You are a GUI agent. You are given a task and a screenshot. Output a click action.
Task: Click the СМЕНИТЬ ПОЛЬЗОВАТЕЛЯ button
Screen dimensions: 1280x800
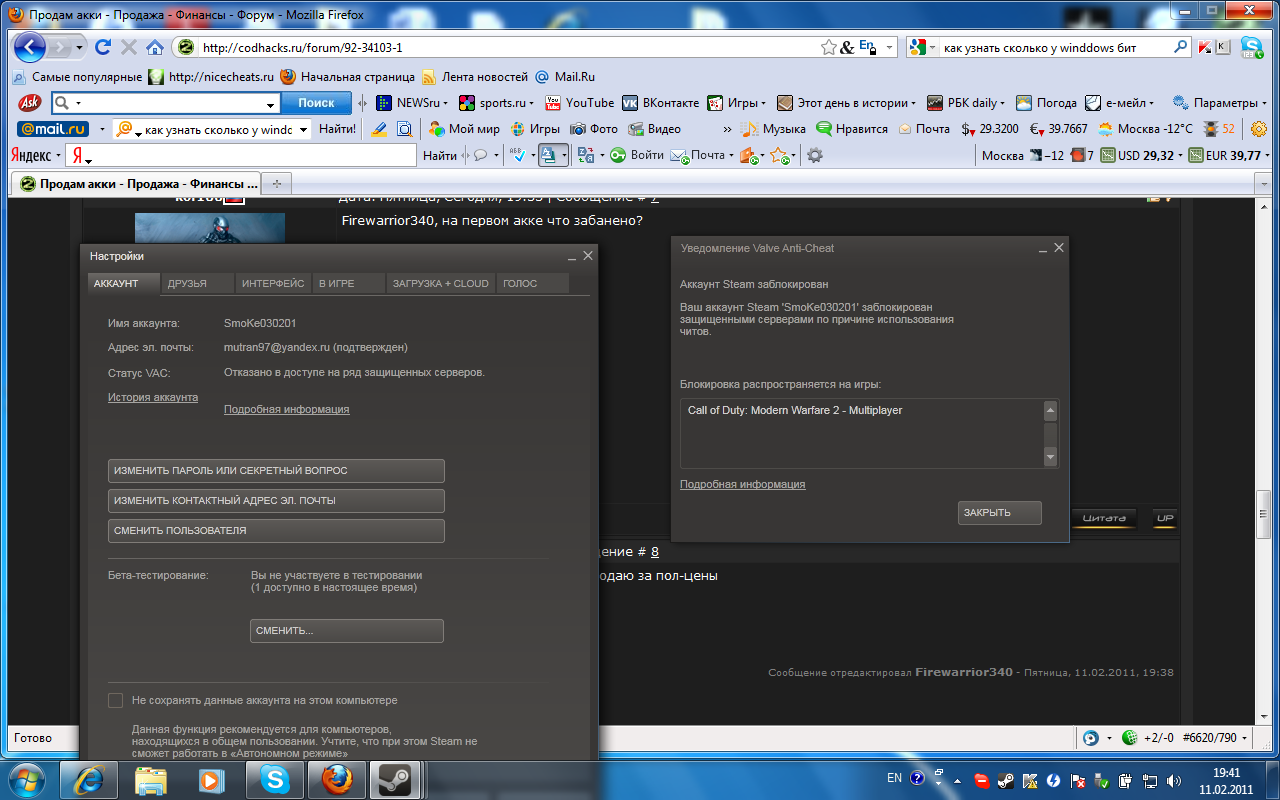click(276, 531)
